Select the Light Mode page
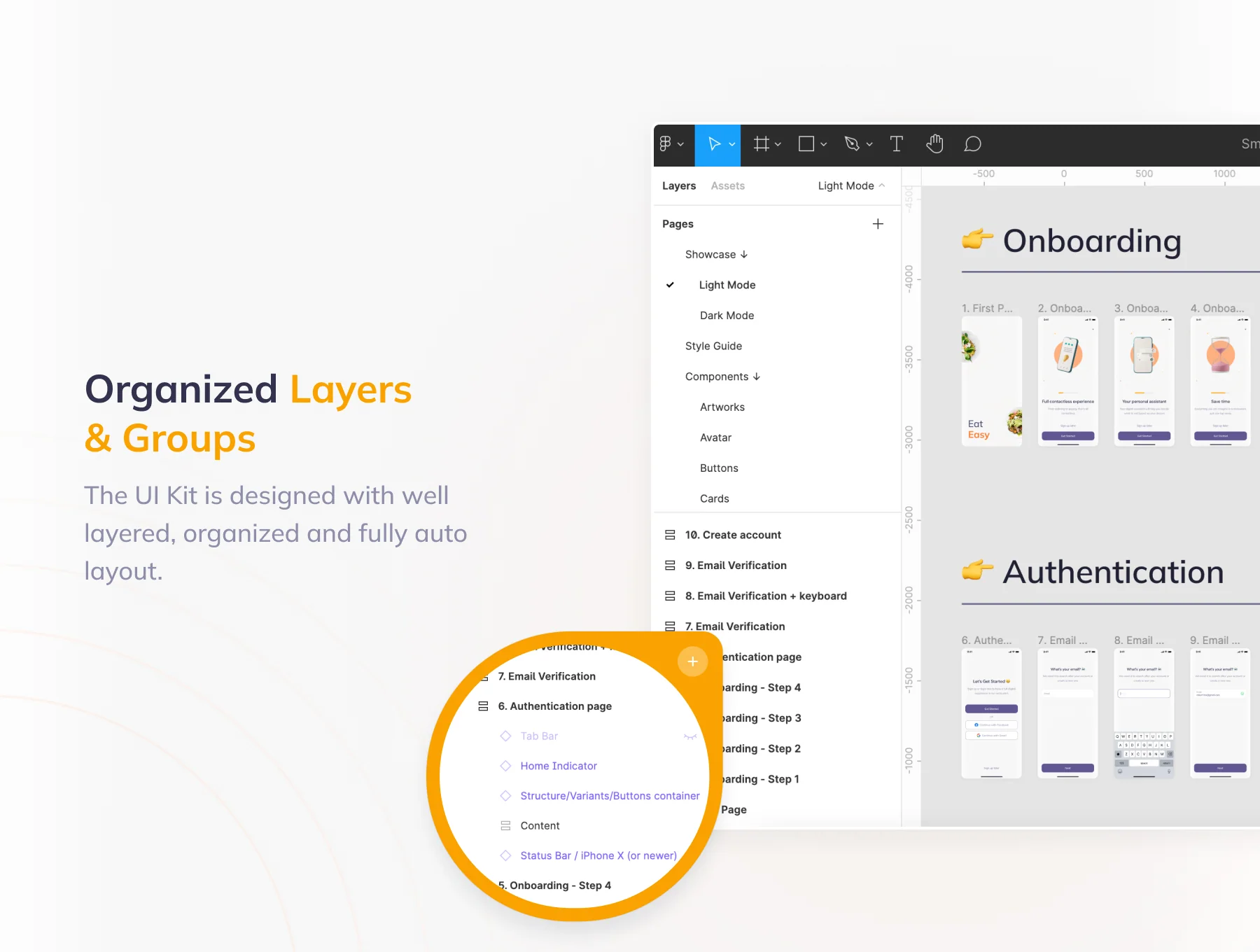Screen dimensions: 1260x952 (x=727, y=285)
